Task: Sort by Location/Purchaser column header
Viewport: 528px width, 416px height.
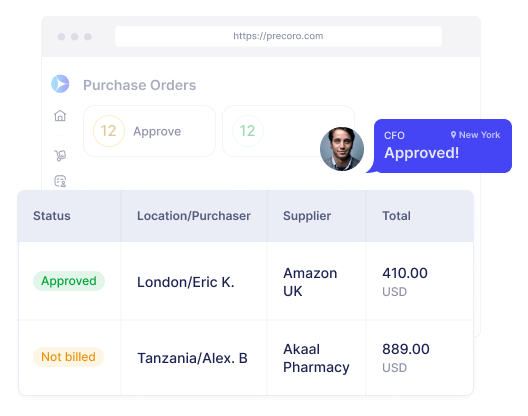Action: click(x=194, y=216)
